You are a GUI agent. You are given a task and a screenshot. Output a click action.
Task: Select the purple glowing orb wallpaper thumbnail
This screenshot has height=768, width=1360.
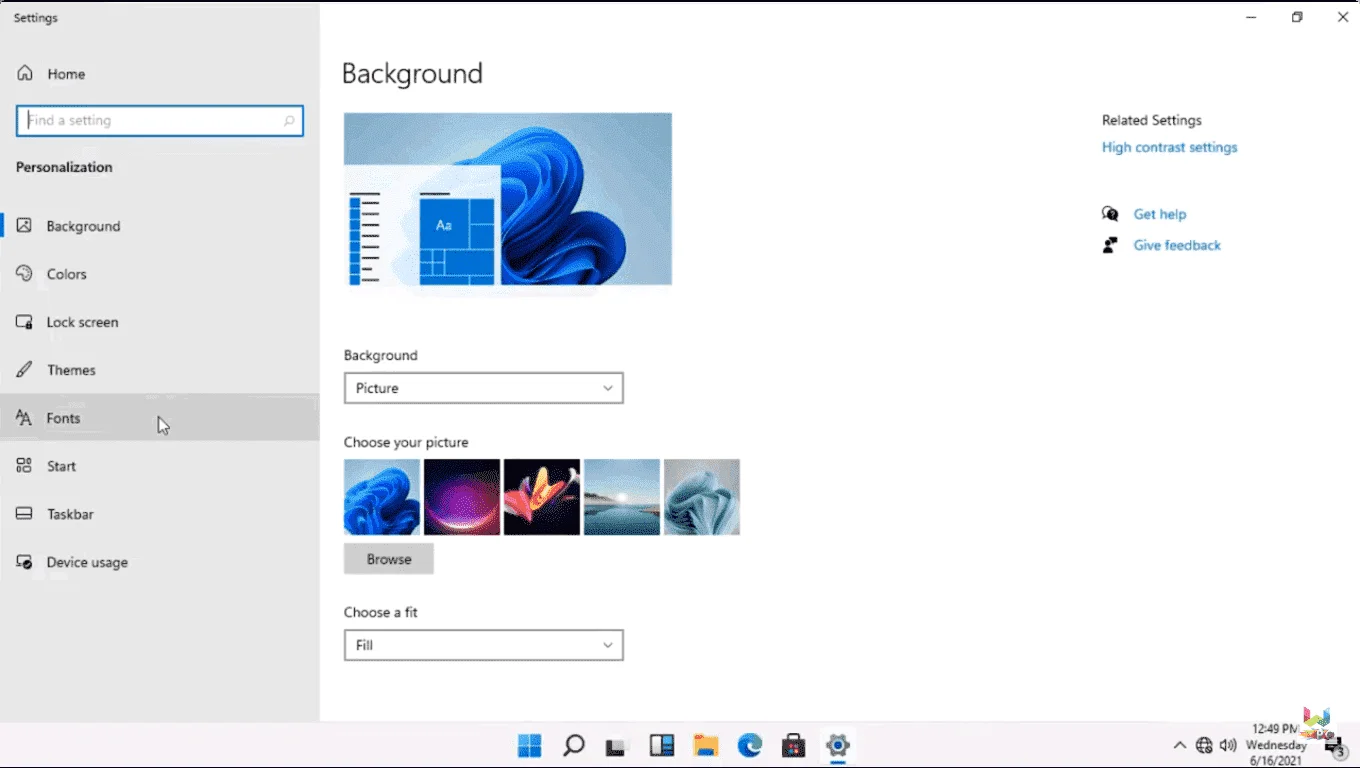462,497
